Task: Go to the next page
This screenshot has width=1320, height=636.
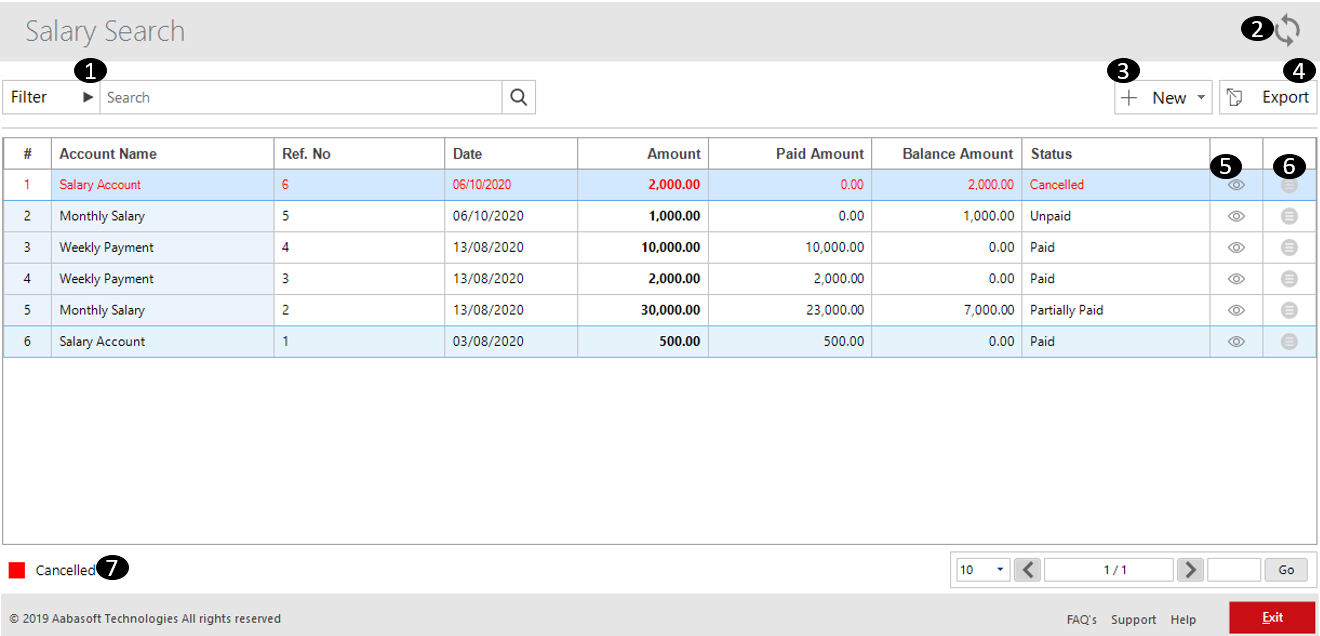Action: pyautogui.click(x=1190, y=570)
